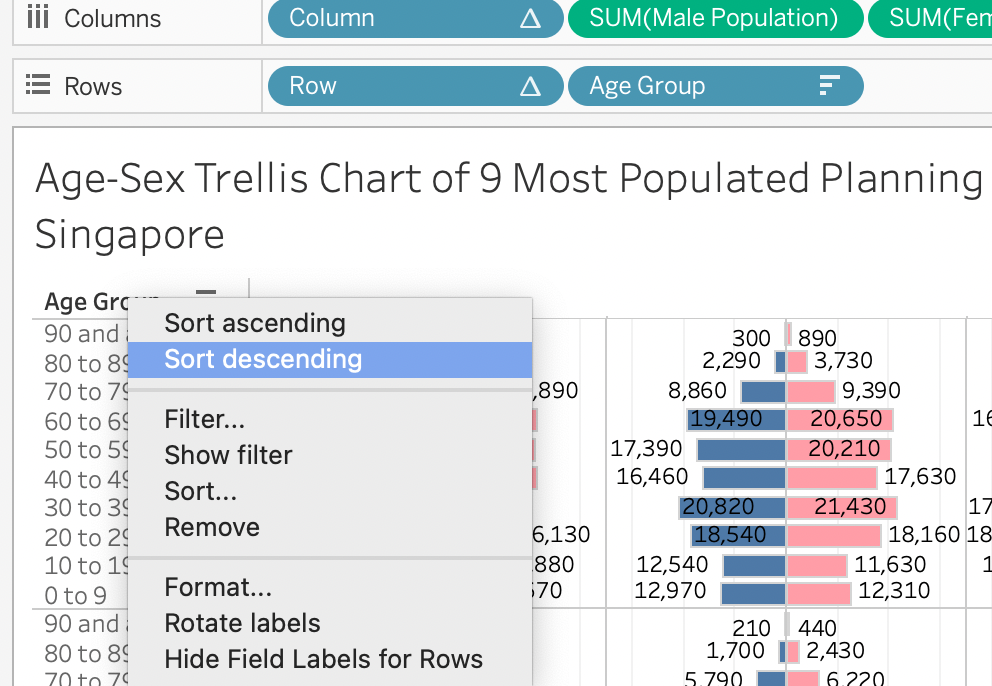The image size is (992, 686).
Task: Select the blue bar labeled 19,490
Action: [x=737, y=420]
